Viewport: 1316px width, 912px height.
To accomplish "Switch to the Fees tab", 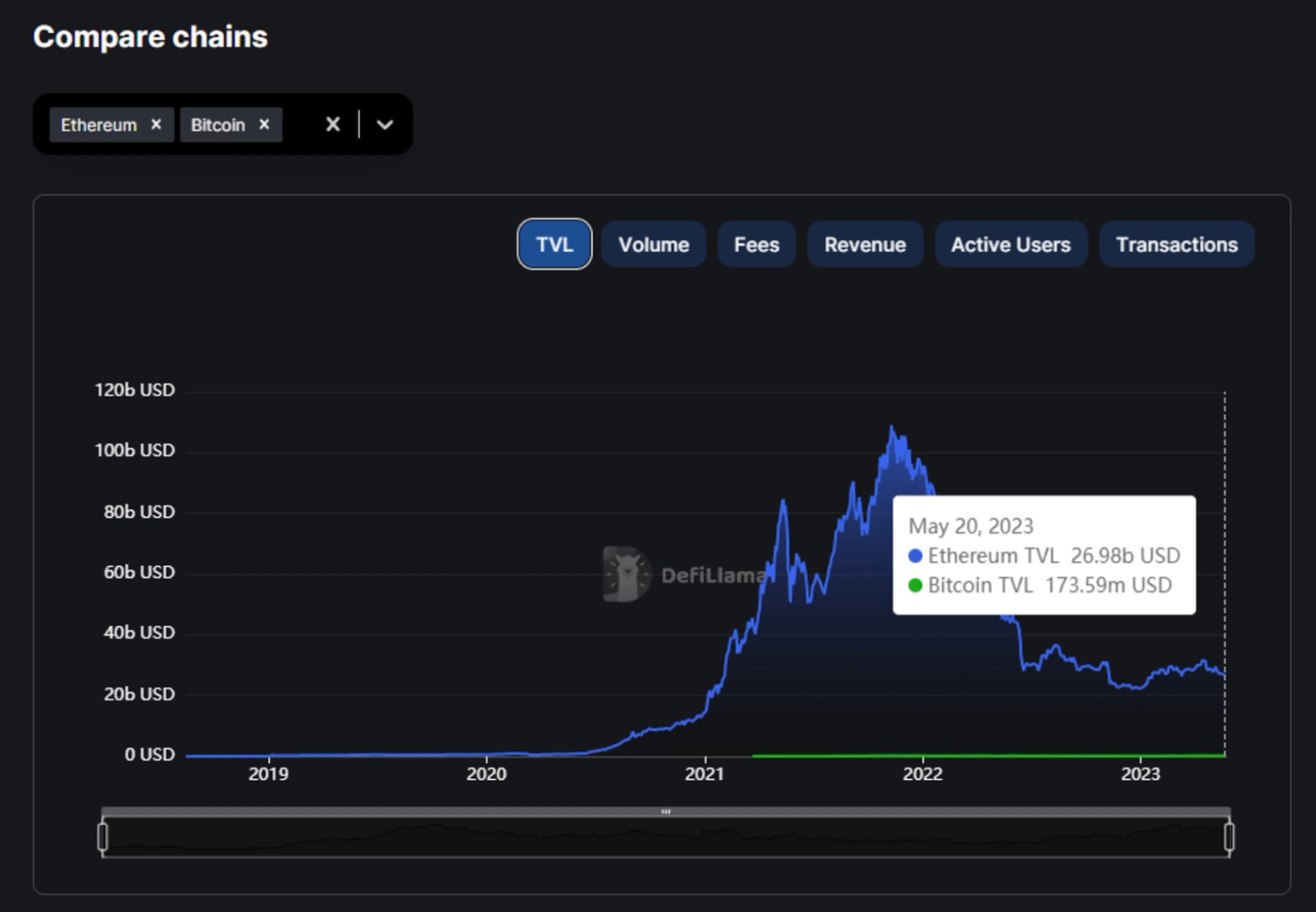I will pos(757,244).
